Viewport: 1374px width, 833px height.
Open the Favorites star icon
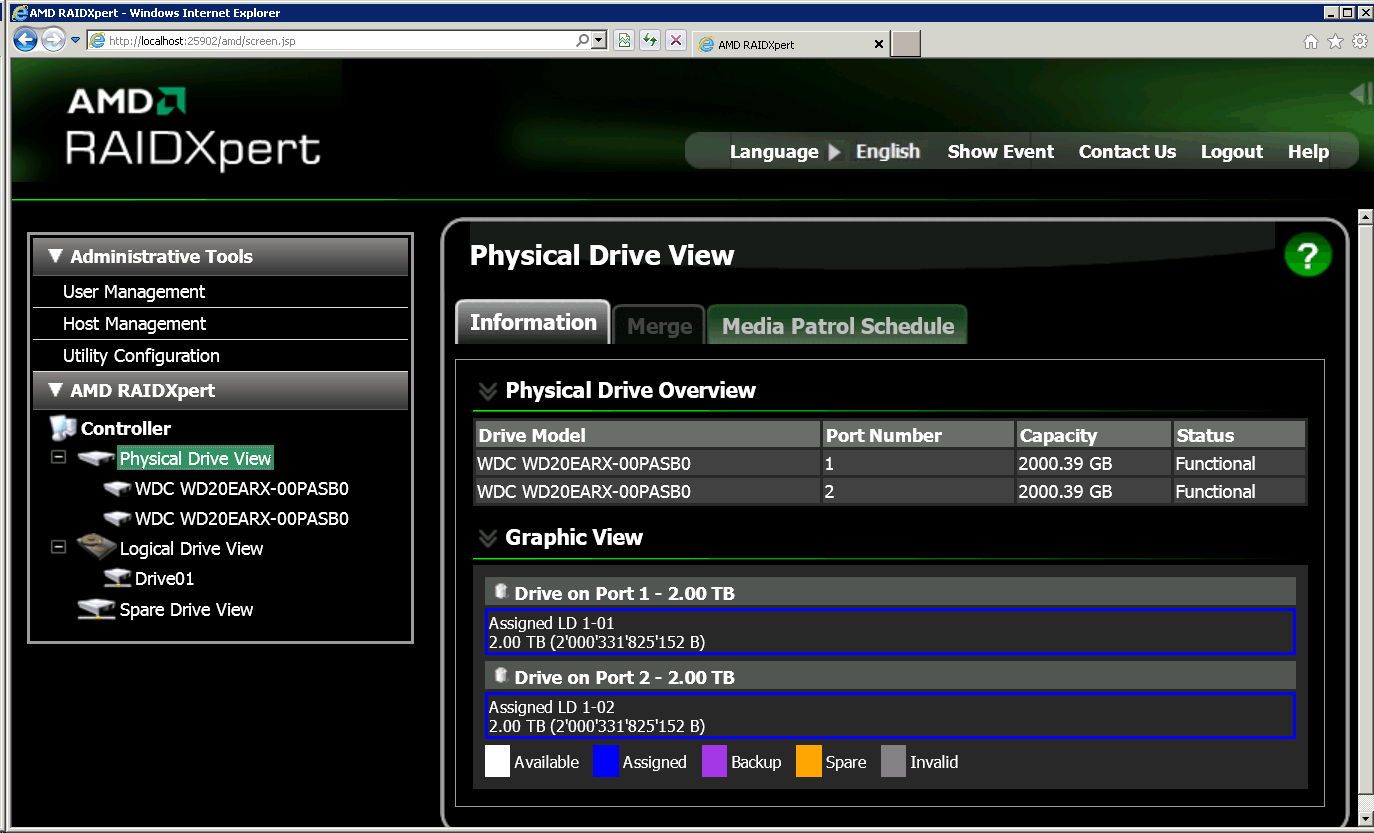click(x=1335, y=41)
